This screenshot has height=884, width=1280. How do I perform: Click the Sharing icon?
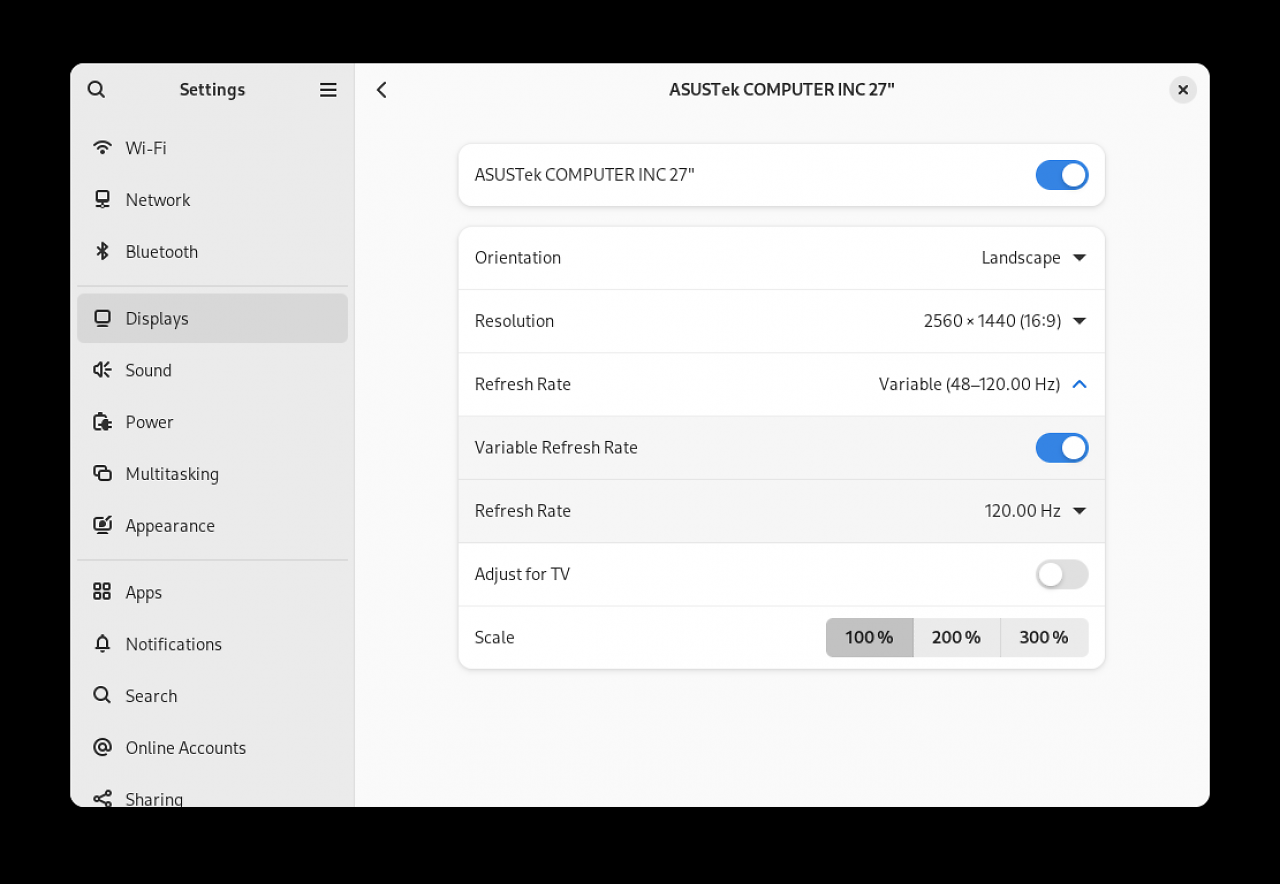coord(102,799)
